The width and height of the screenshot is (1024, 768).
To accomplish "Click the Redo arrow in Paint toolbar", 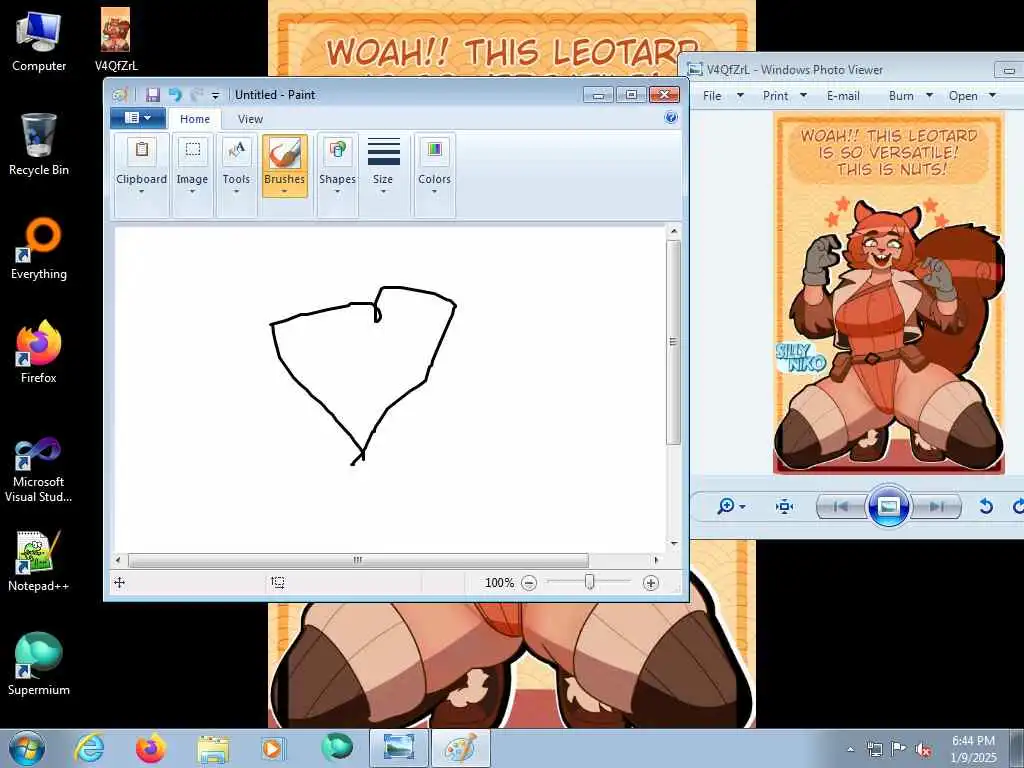I will [x=196, y=95].
